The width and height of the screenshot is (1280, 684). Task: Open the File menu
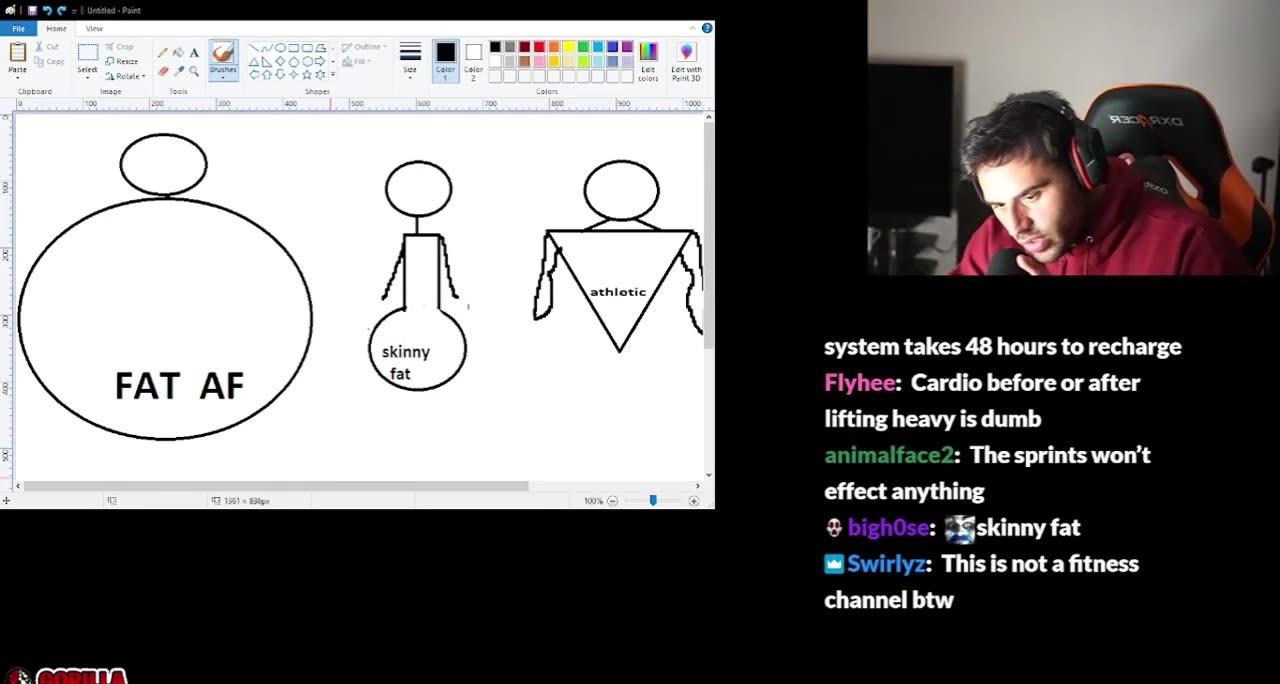click(18, 28)
